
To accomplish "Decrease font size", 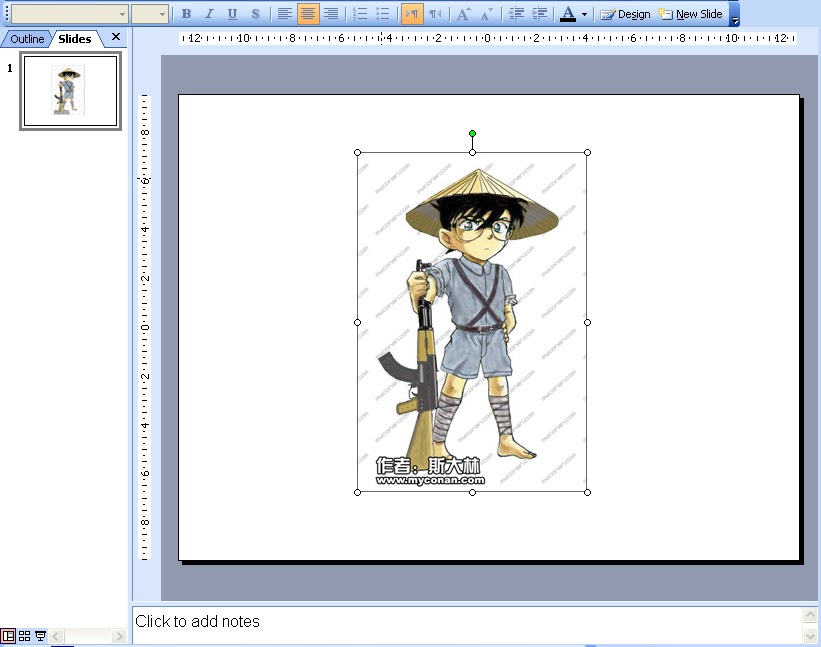I will point(487,14).
